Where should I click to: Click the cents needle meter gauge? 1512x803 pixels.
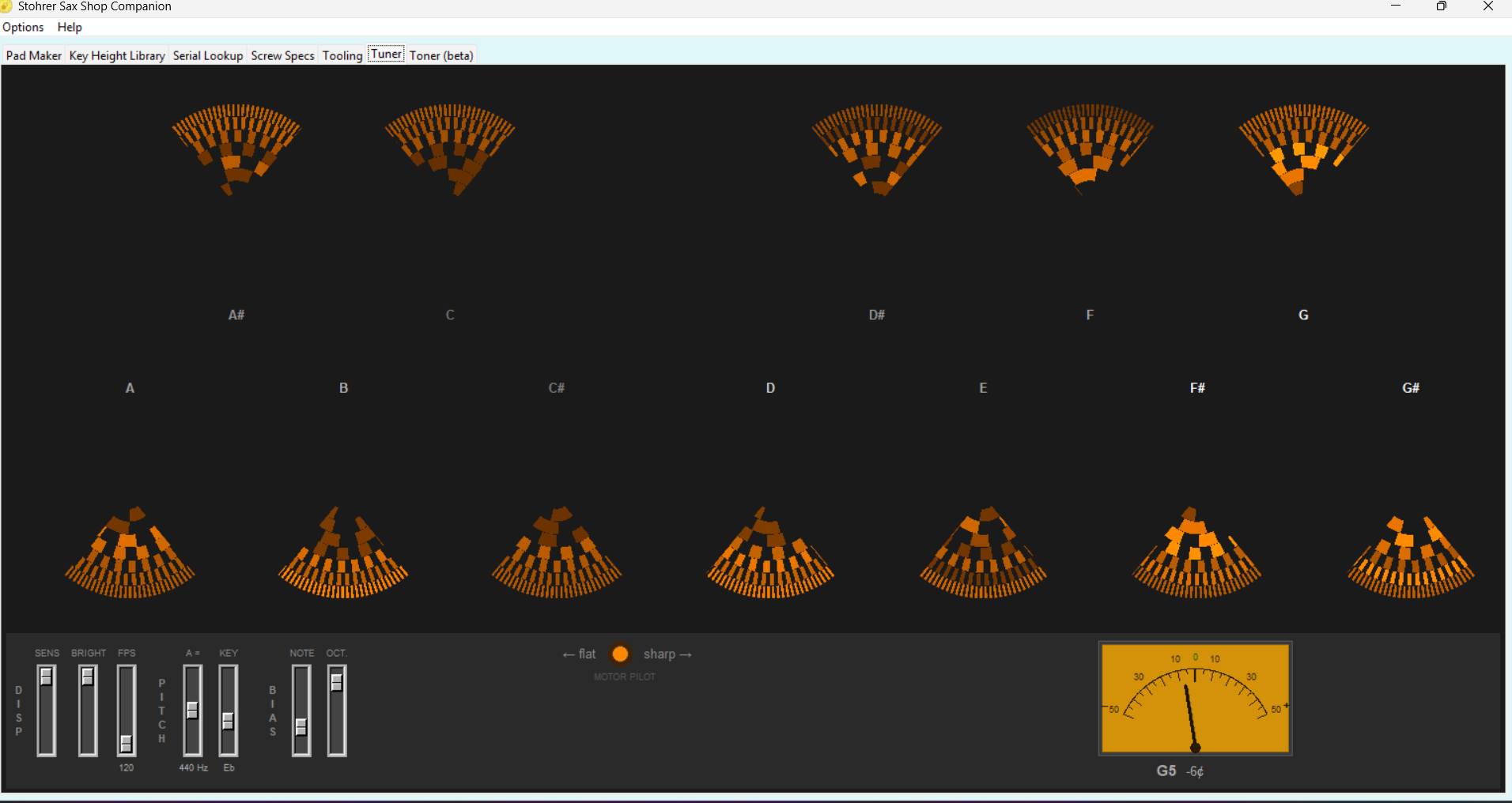pyautogui.click(x=1195, y=699)
